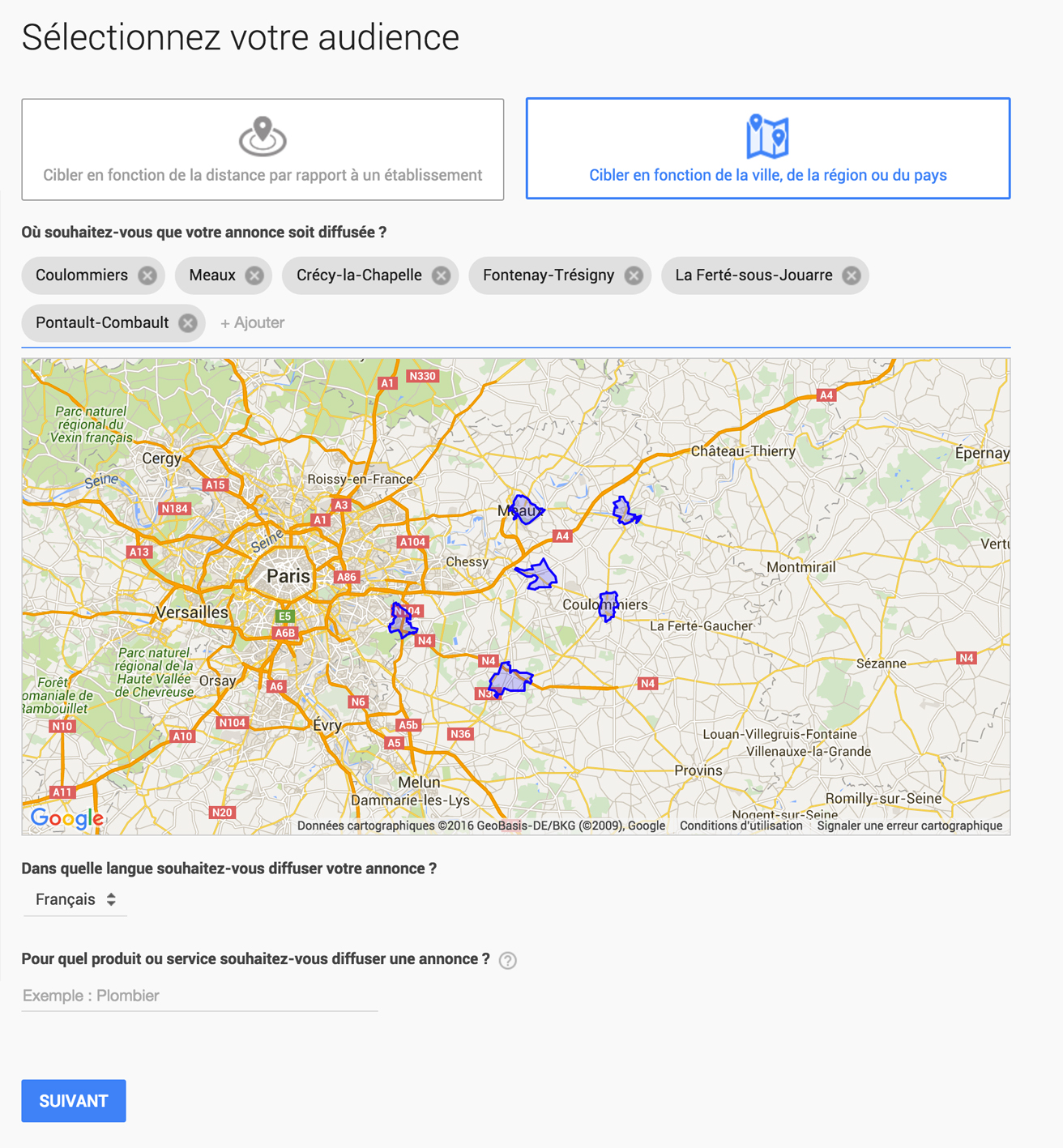Image resolution: width=1063 pixels, height=1148 pixels.
Task: Click the help question mark icon
Action: pyautogui.click(x=508, y=960)
